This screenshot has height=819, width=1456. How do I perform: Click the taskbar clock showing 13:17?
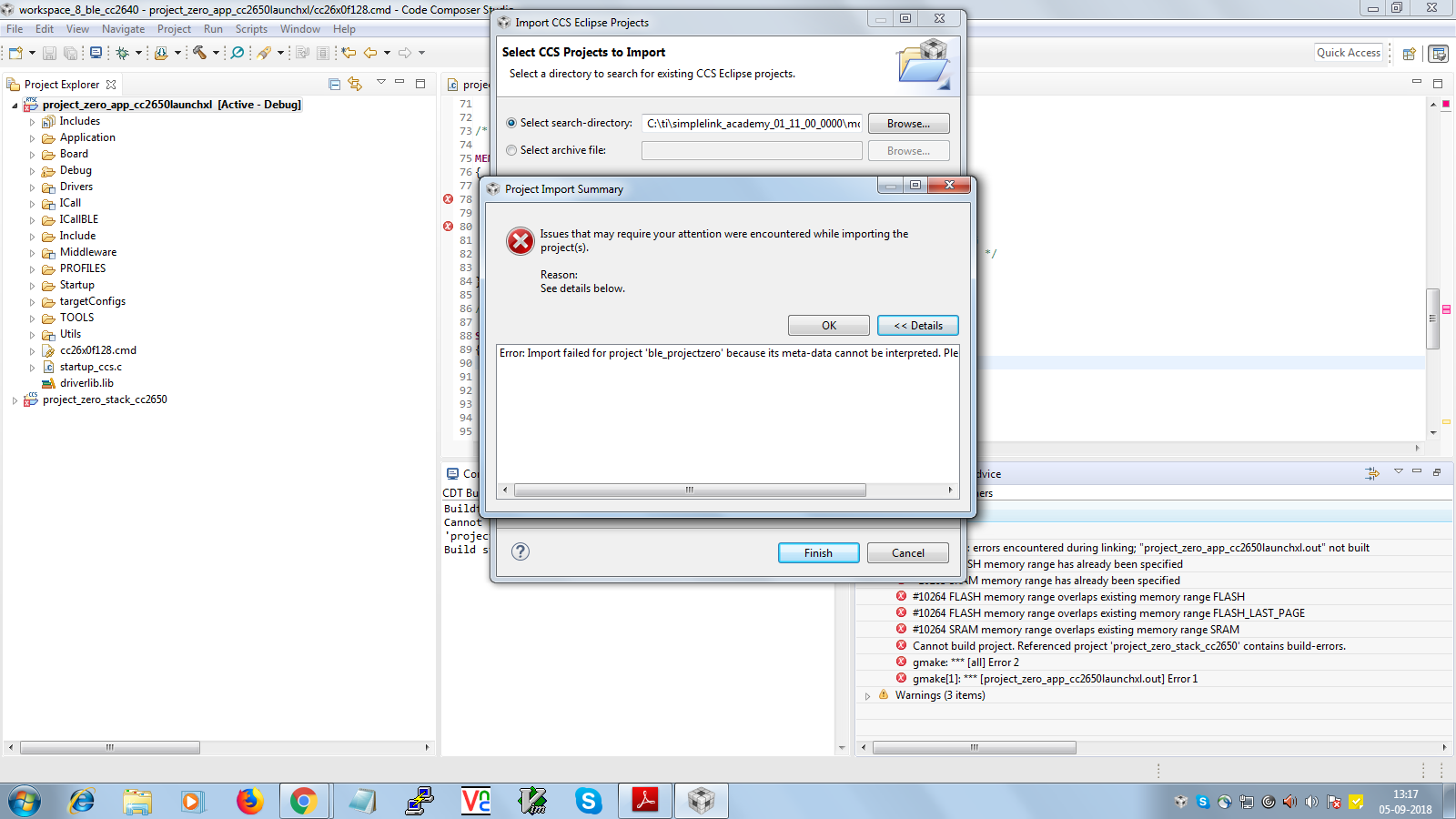(x=1405, y=802)
